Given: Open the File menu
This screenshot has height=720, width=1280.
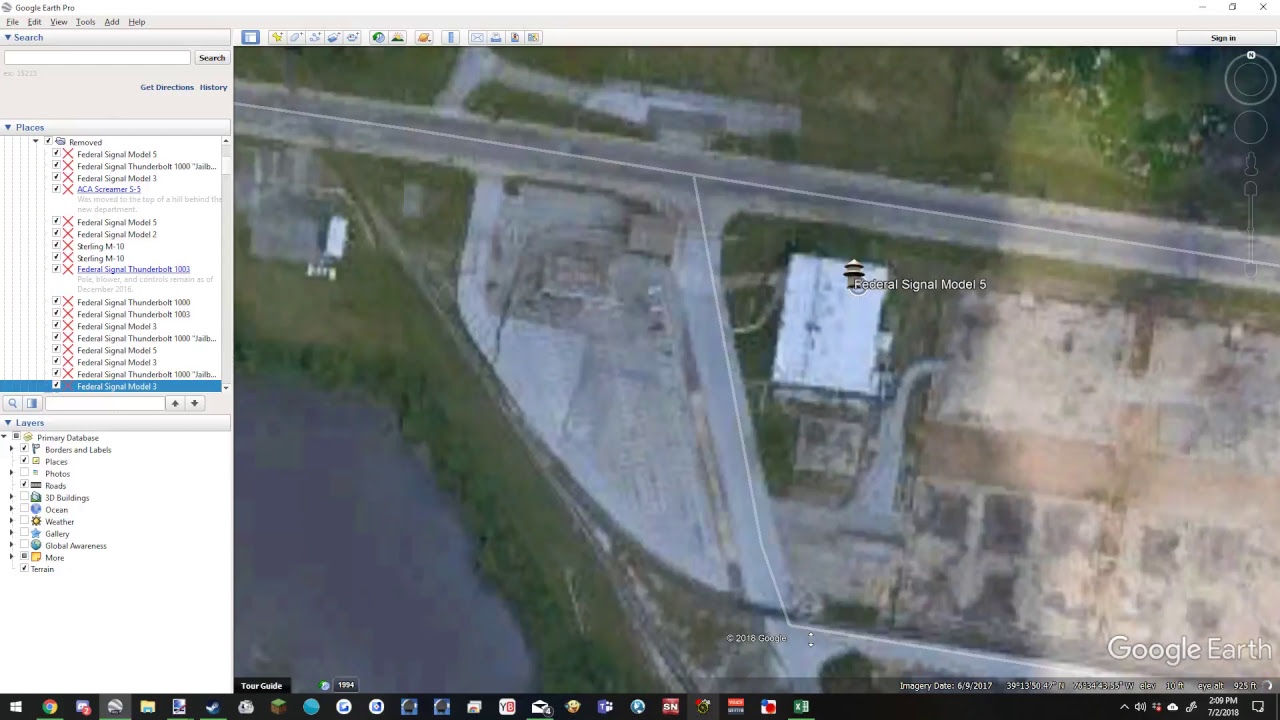Looking at the screenshot, I should click(12, 22).
